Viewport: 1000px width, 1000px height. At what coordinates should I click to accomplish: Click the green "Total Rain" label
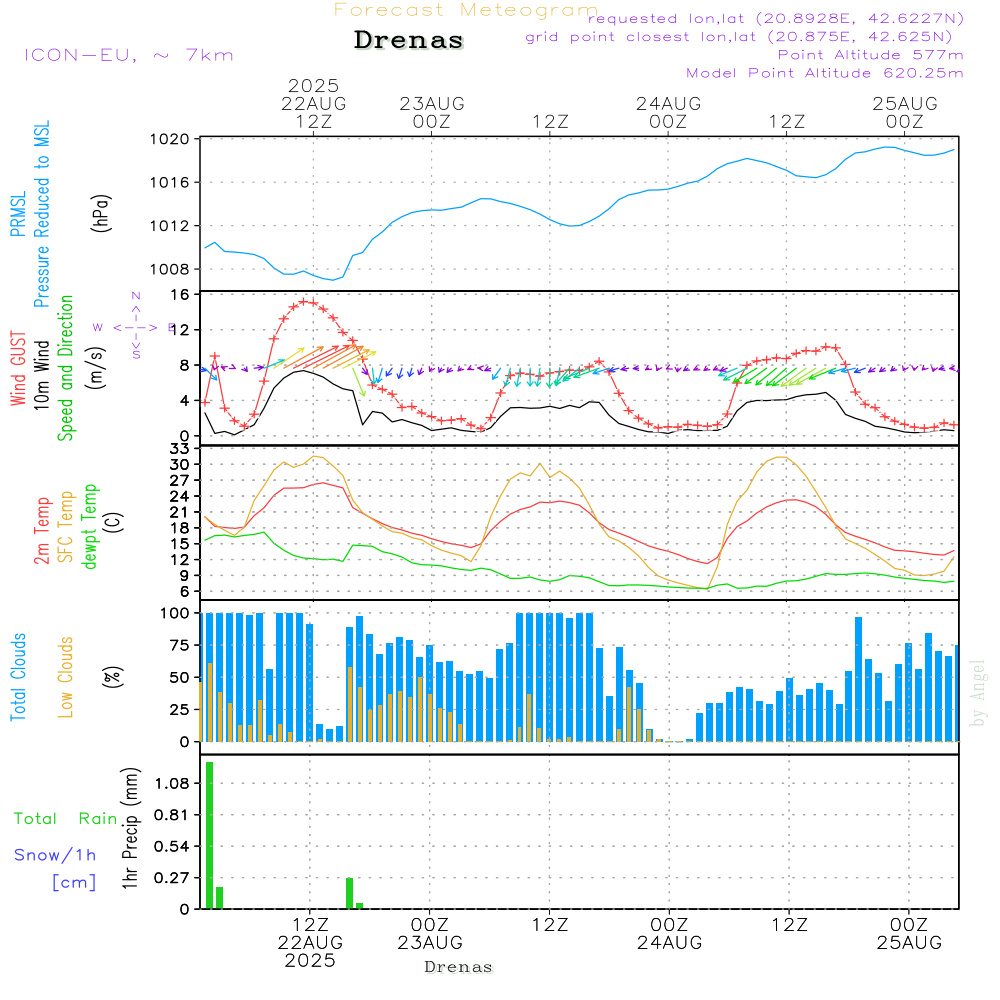point(66,818)
